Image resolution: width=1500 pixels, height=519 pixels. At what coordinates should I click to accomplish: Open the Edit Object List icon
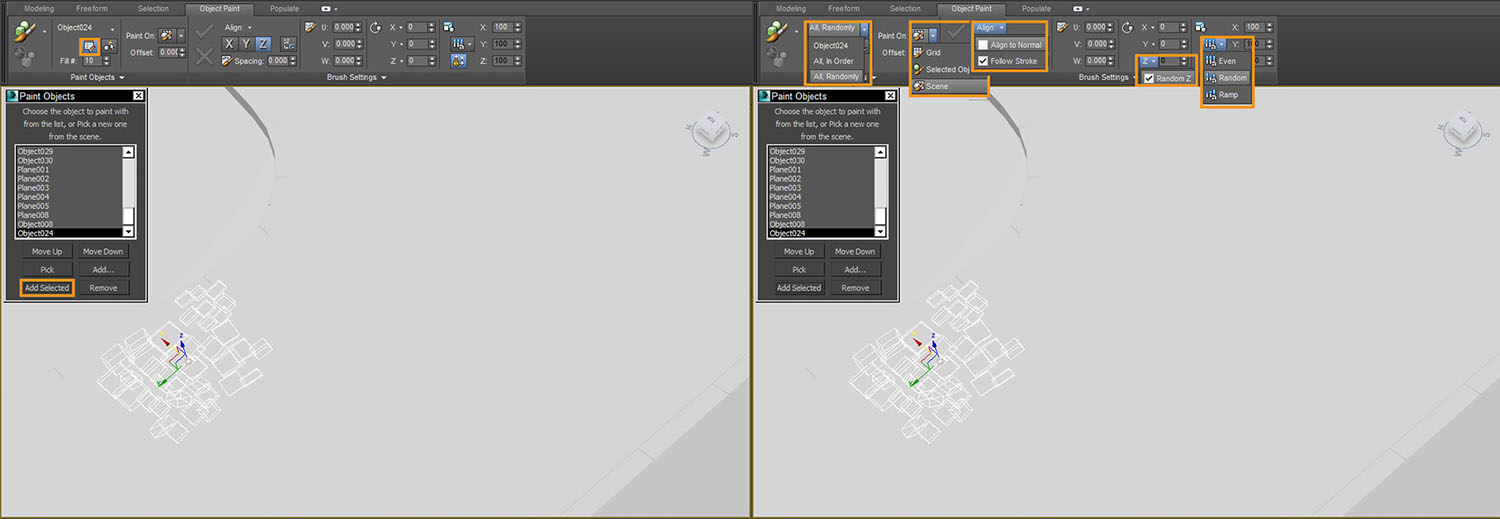coord(89,45)
